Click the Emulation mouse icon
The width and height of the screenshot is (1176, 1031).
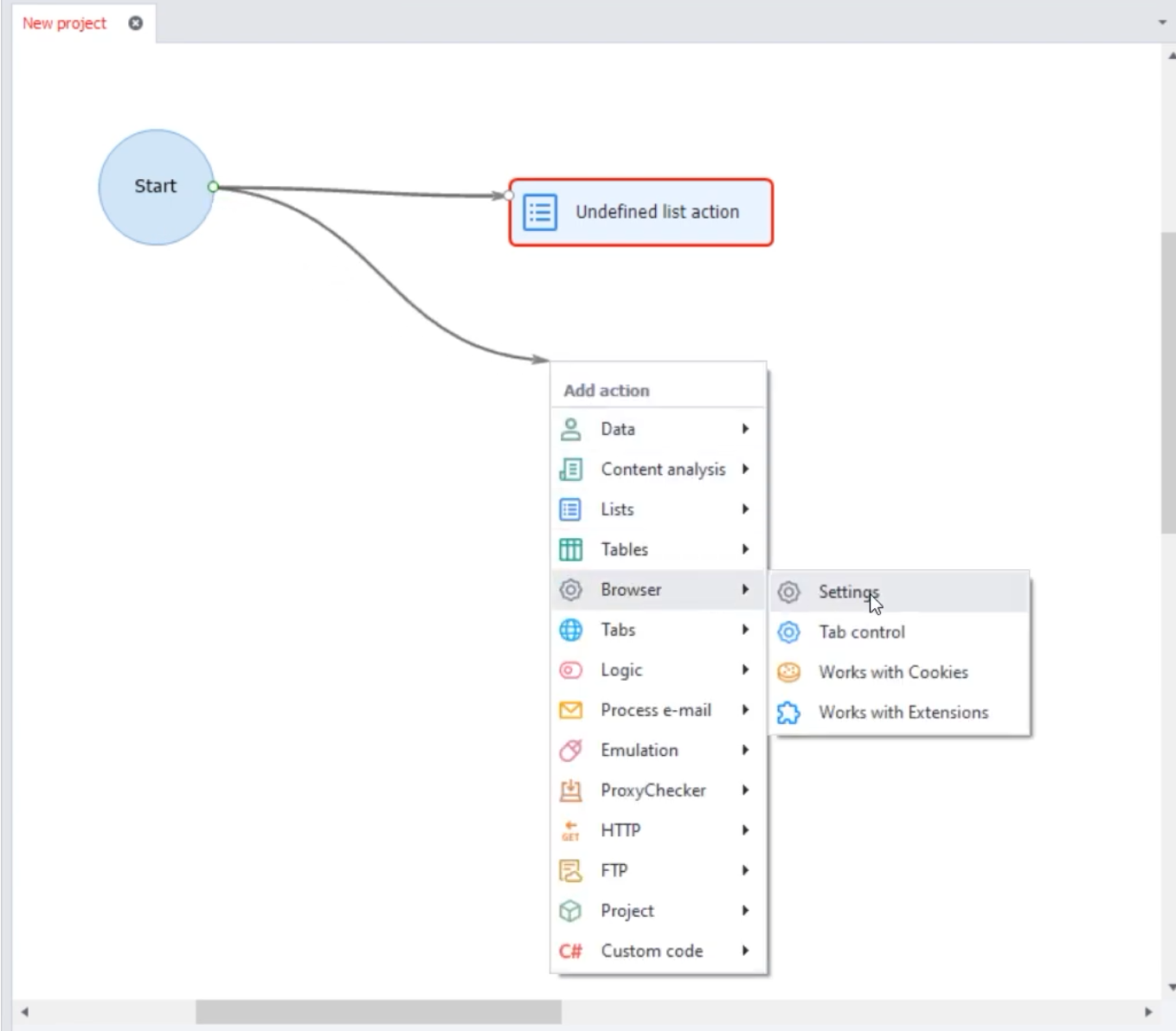click(x=570, y=750)
